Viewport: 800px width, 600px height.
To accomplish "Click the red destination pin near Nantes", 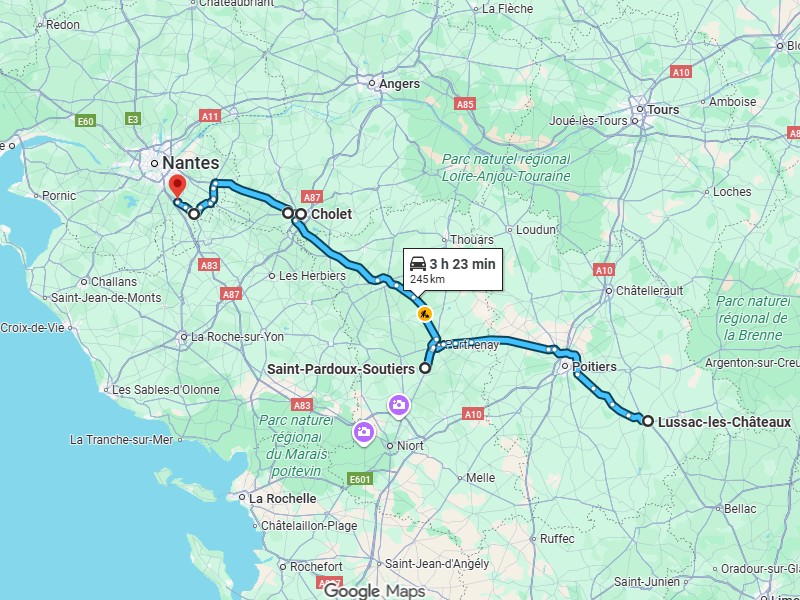I will [177, 186].
